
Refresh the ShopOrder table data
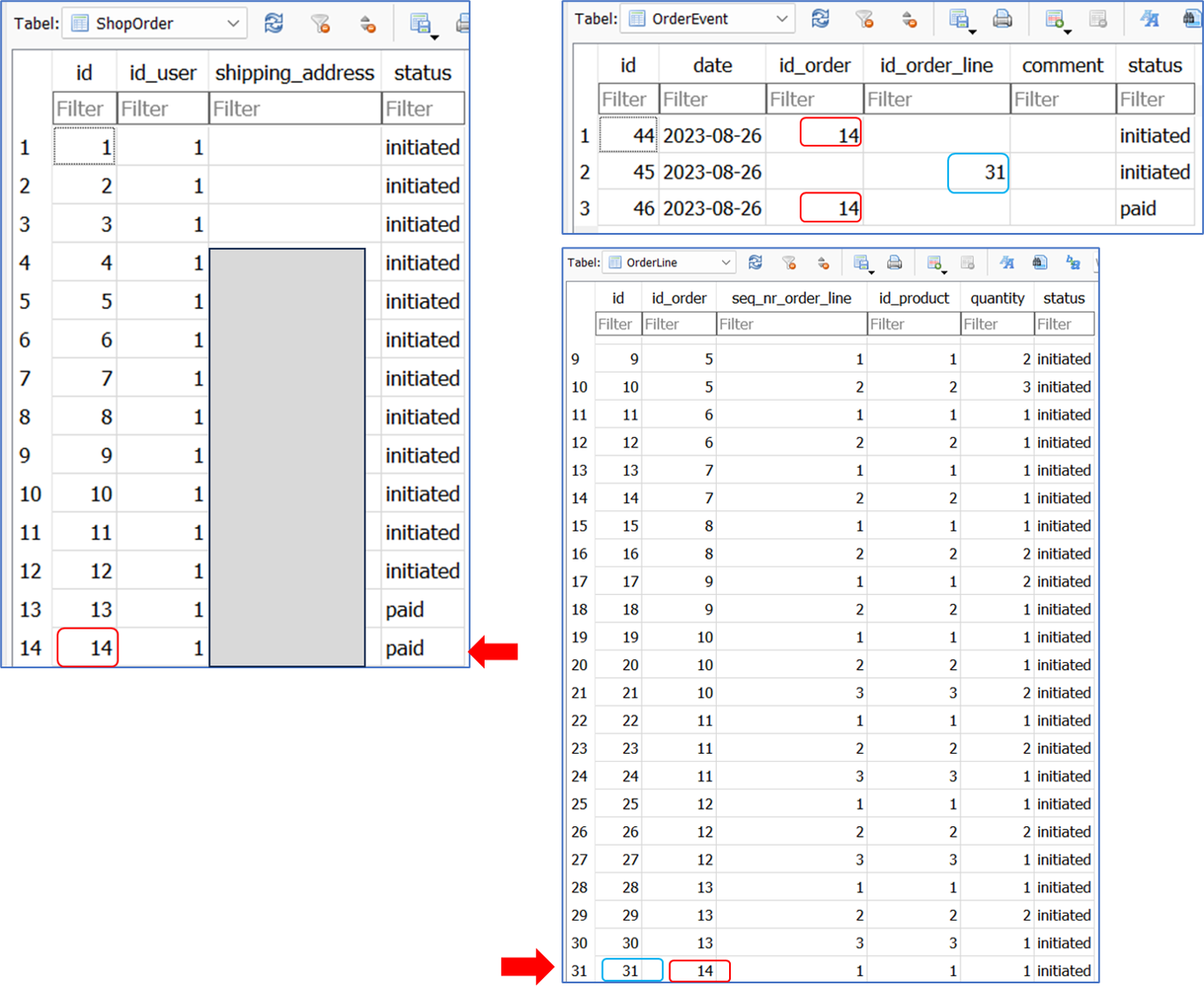point(275,24)
